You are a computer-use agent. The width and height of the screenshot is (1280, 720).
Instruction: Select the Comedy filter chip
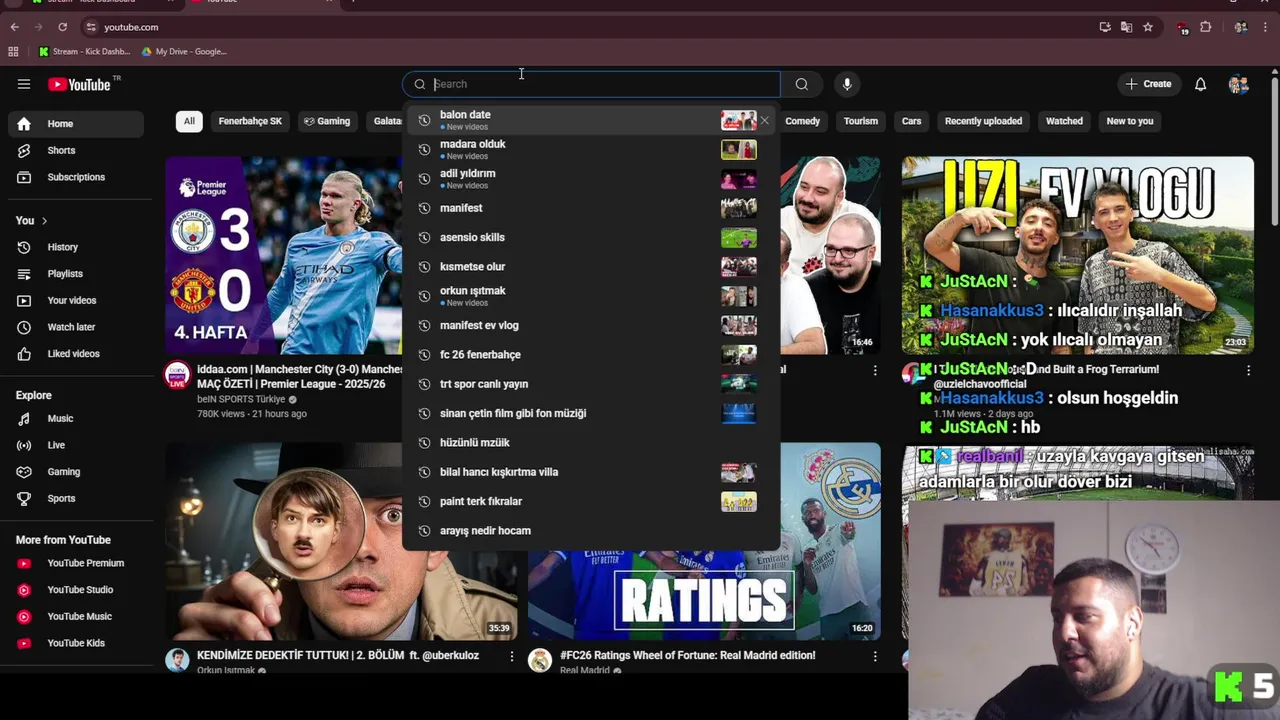802,121
